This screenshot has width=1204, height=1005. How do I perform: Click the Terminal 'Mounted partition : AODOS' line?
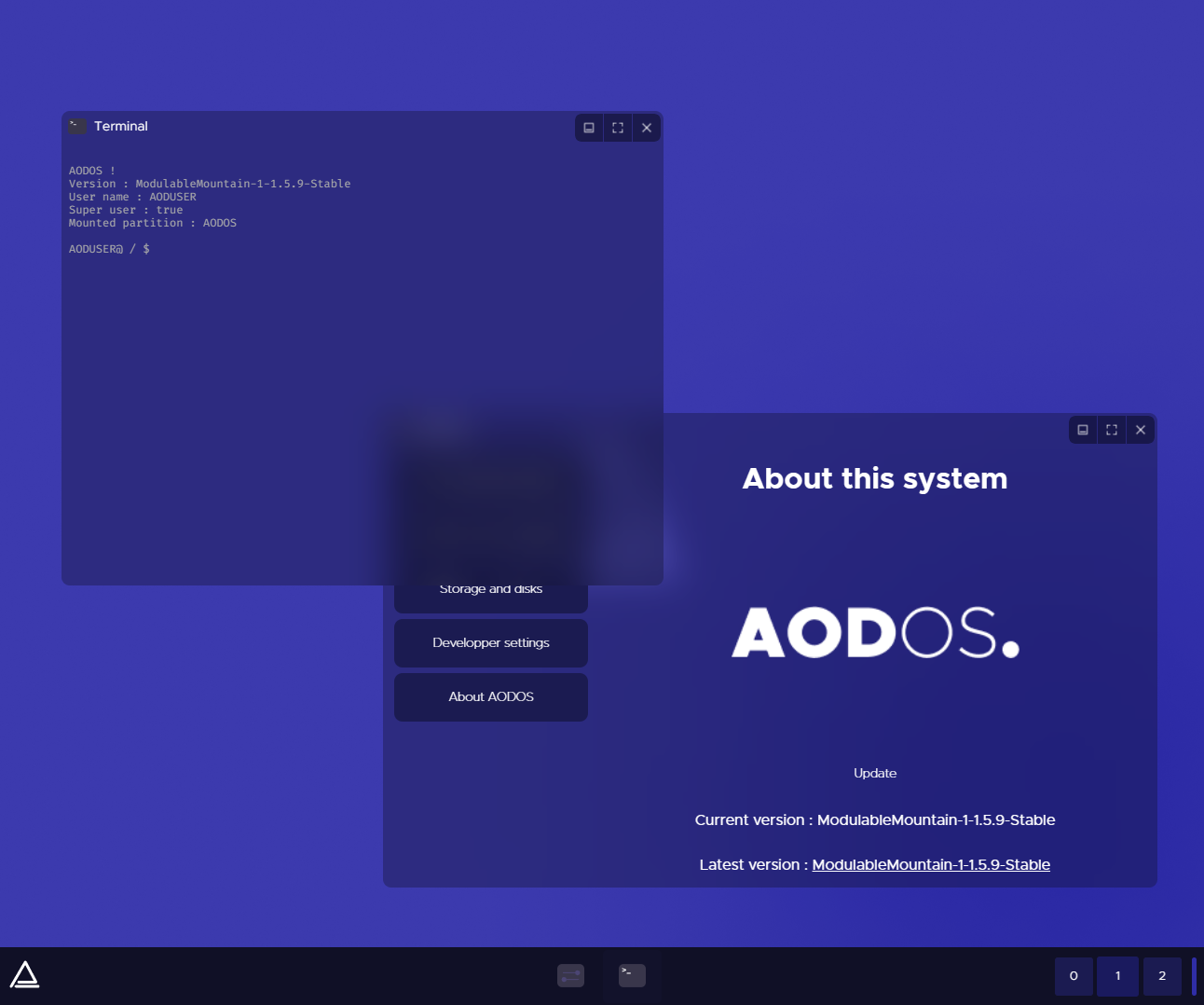[153, 223]
